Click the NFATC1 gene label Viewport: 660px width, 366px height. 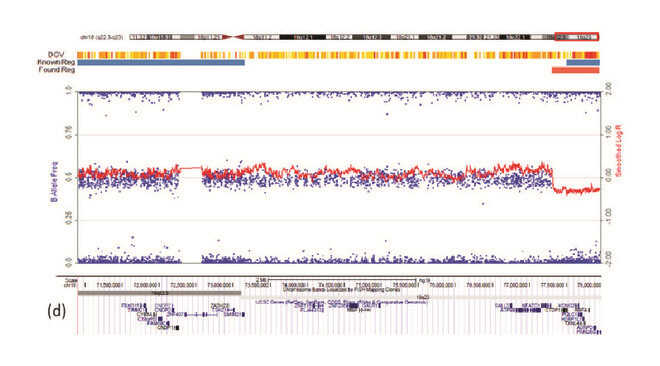tap(531, 305)
